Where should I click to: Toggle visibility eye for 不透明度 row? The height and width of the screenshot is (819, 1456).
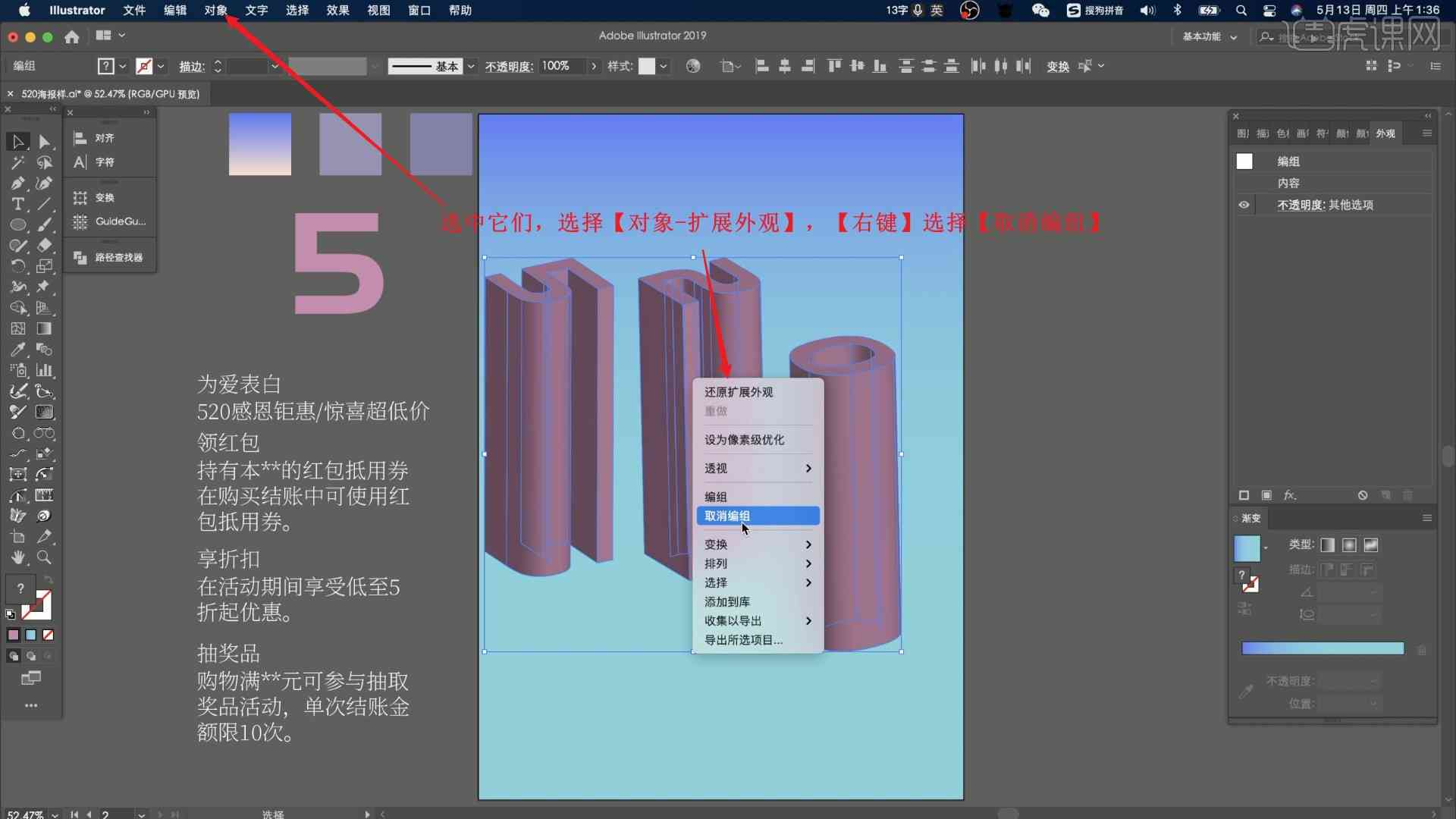point(1244,205)
